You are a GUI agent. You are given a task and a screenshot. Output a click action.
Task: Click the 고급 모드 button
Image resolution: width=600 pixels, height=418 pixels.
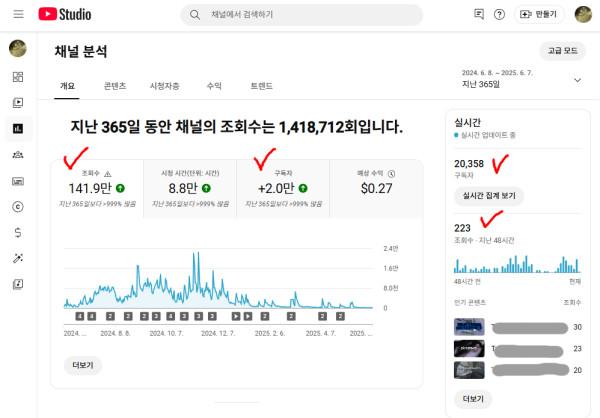562,51
